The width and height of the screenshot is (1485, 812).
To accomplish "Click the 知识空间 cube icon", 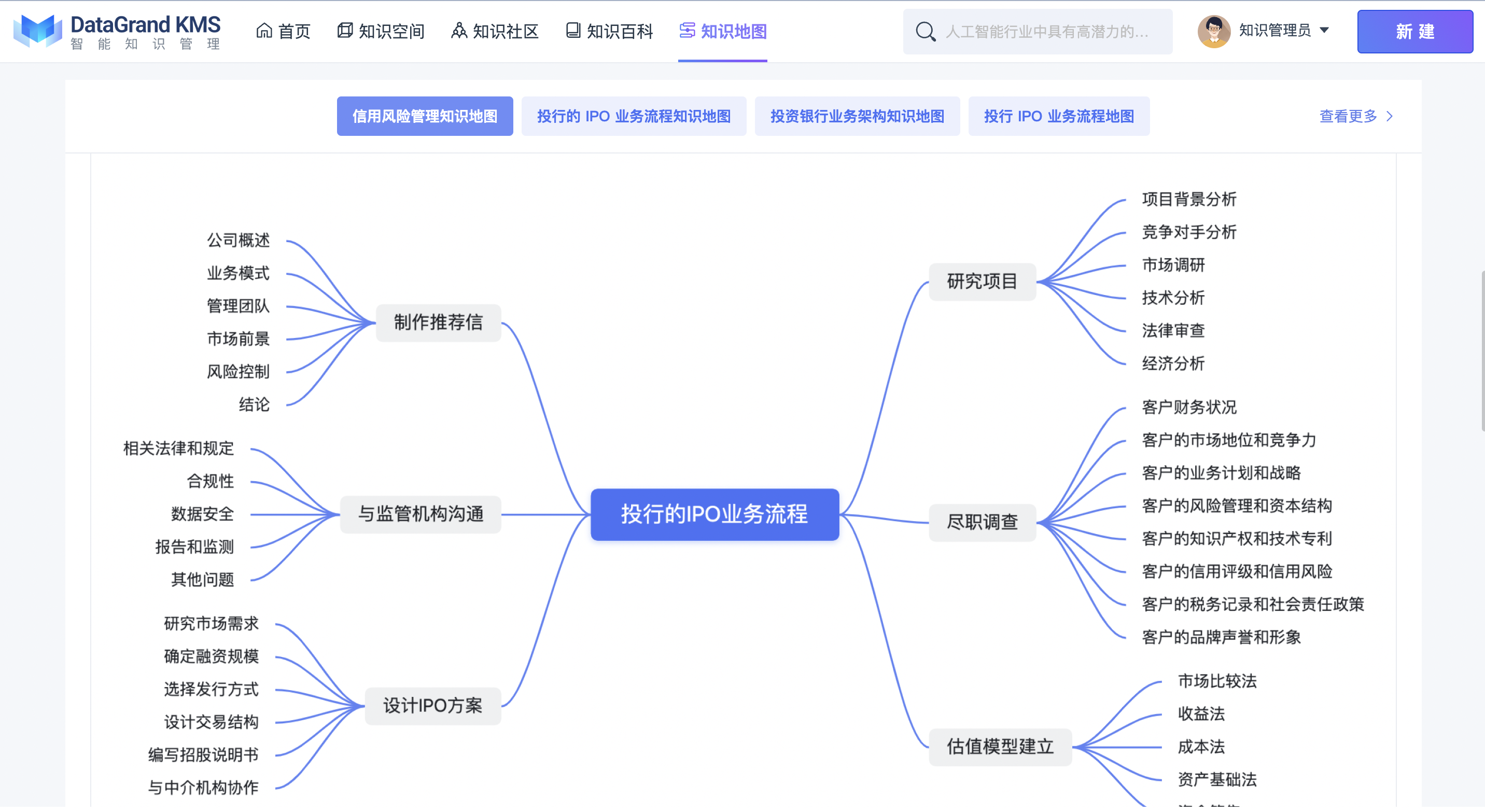I will 345,31.
